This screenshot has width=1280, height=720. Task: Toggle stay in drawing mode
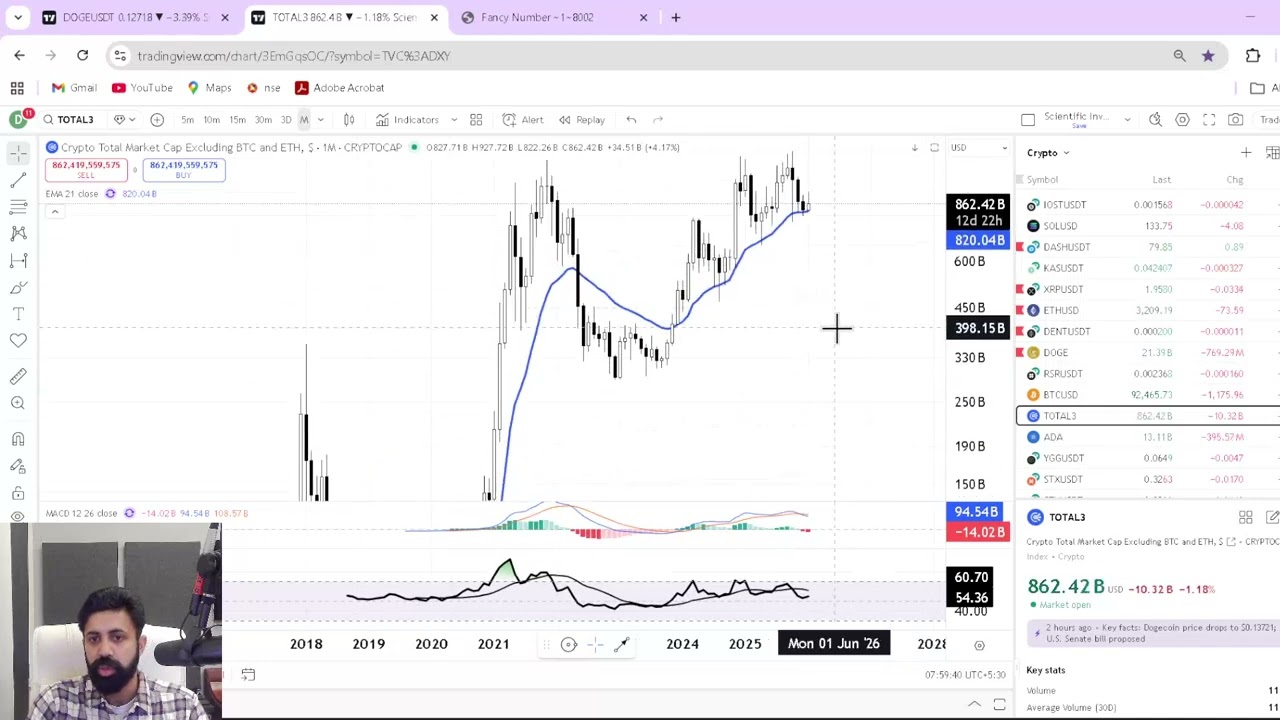18,466
